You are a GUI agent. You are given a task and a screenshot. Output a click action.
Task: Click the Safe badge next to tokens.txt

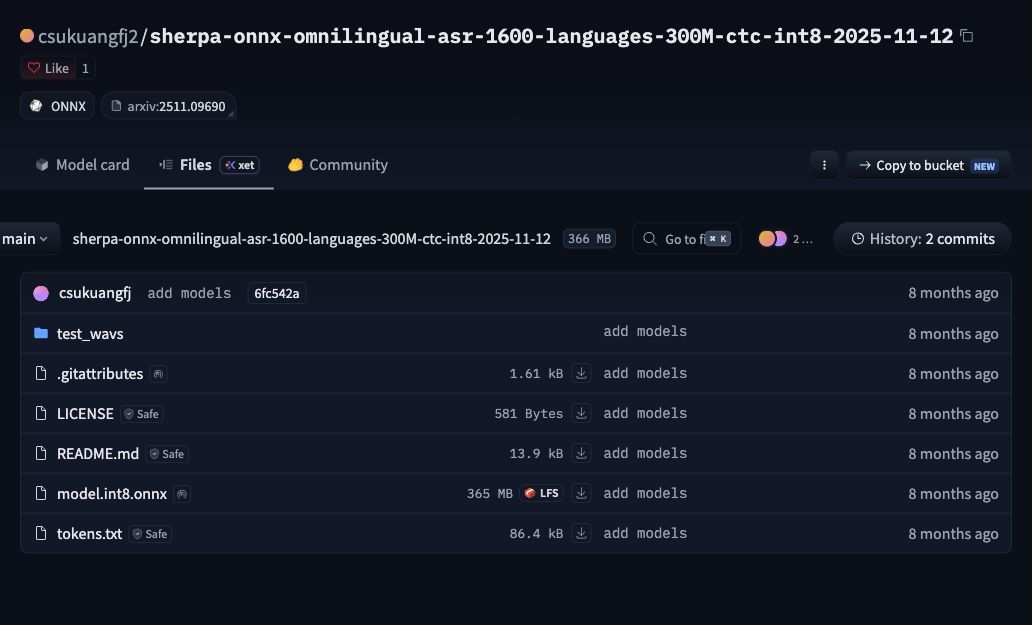click(x=150, y=534)
